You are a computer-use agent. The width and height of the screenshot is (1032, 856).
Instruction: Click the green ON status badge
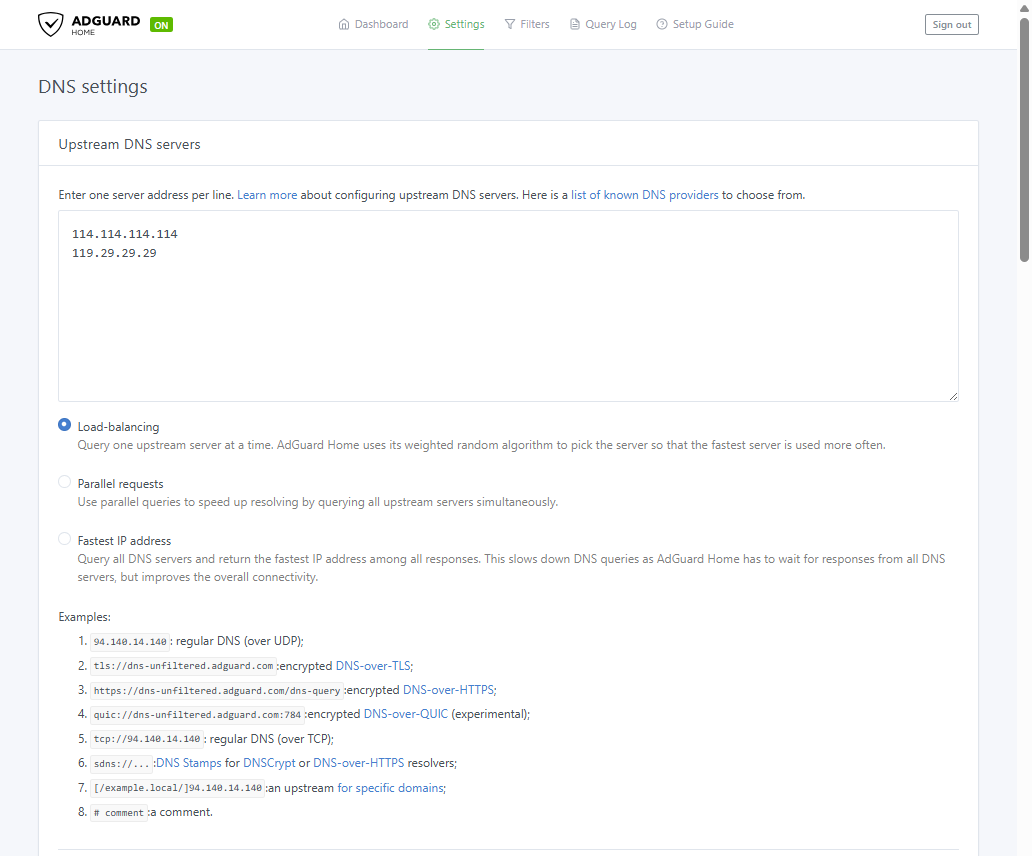(x=161, y=25)
